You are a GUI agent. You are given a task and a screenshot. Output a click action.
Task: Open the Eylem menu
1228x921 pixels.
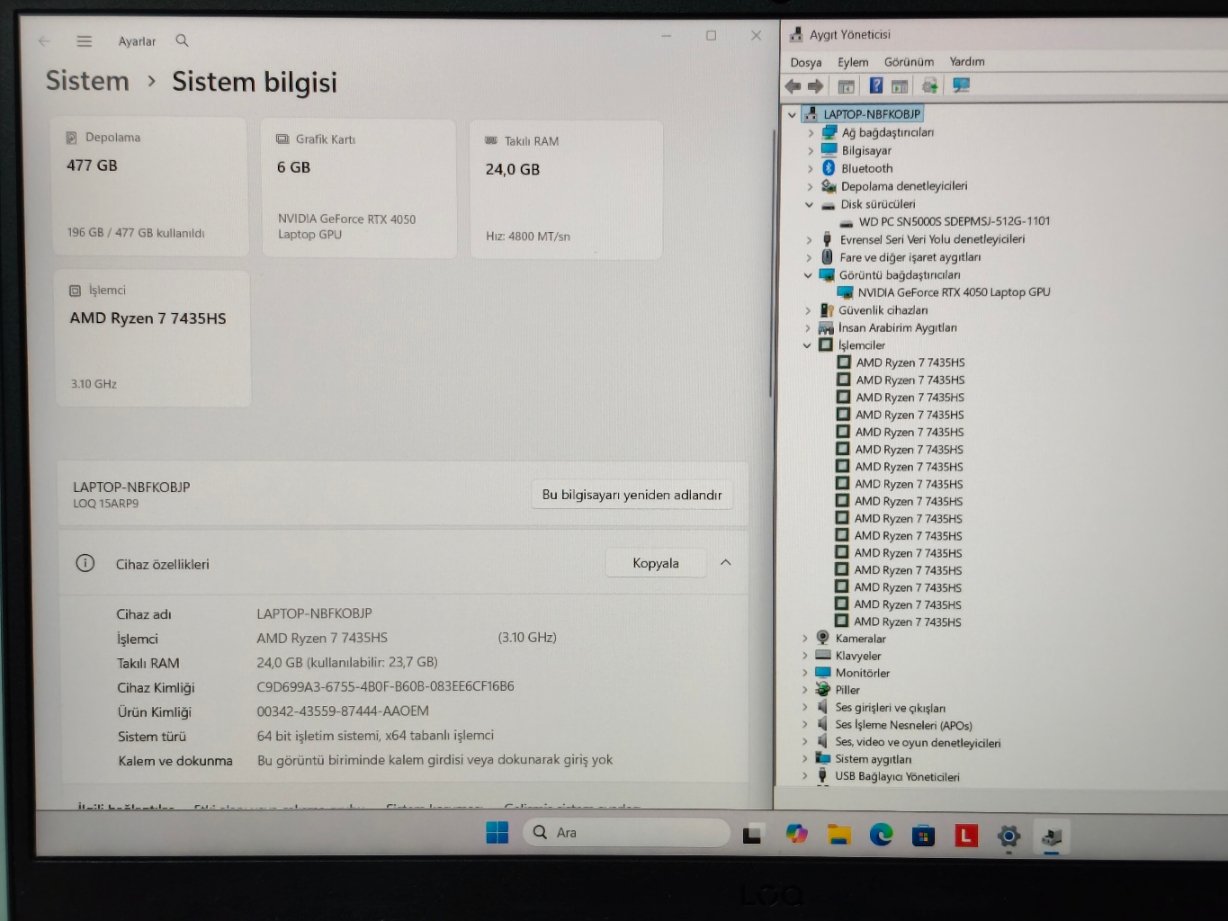852,62
